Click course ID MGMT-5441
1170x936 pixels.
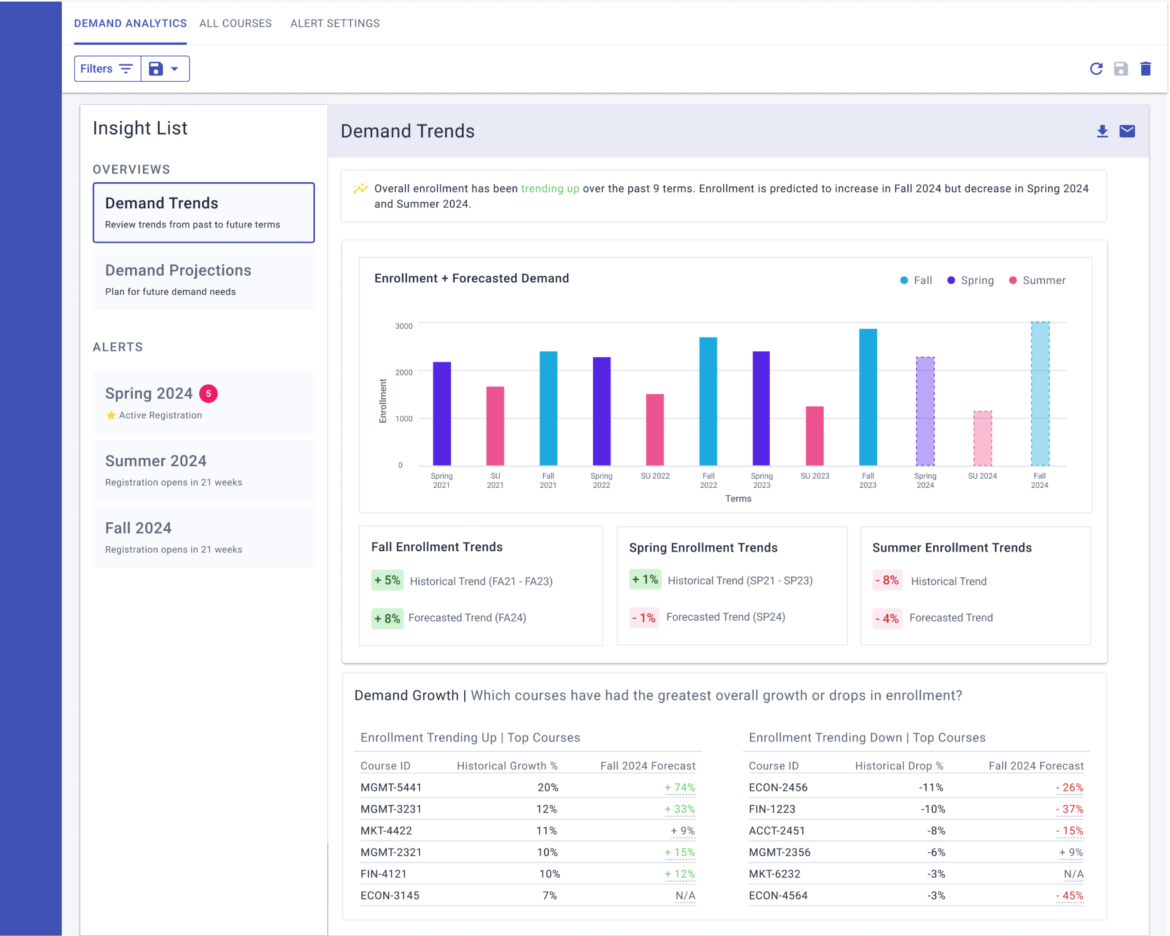coord(391,787)
